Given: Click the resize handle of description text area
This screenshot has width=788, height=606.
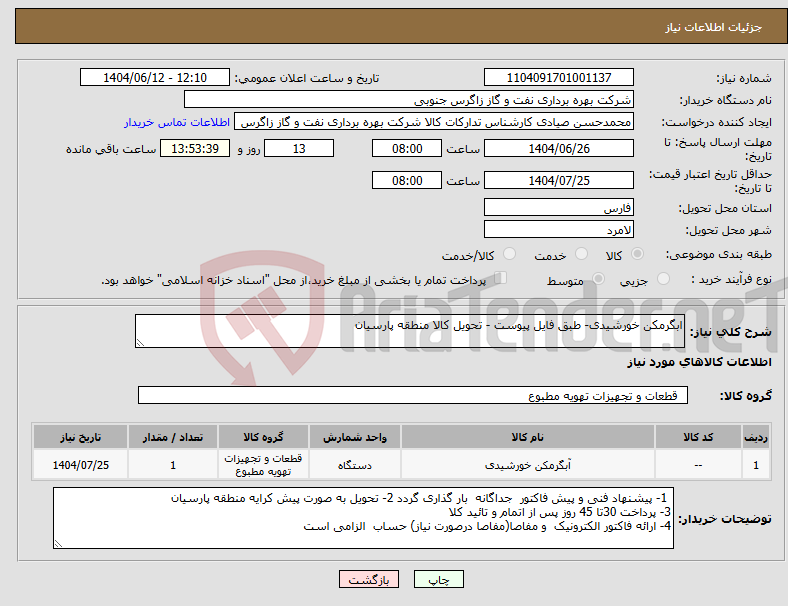Looking at the screenshot, I should pyautogui.click(x=140, y=343).
